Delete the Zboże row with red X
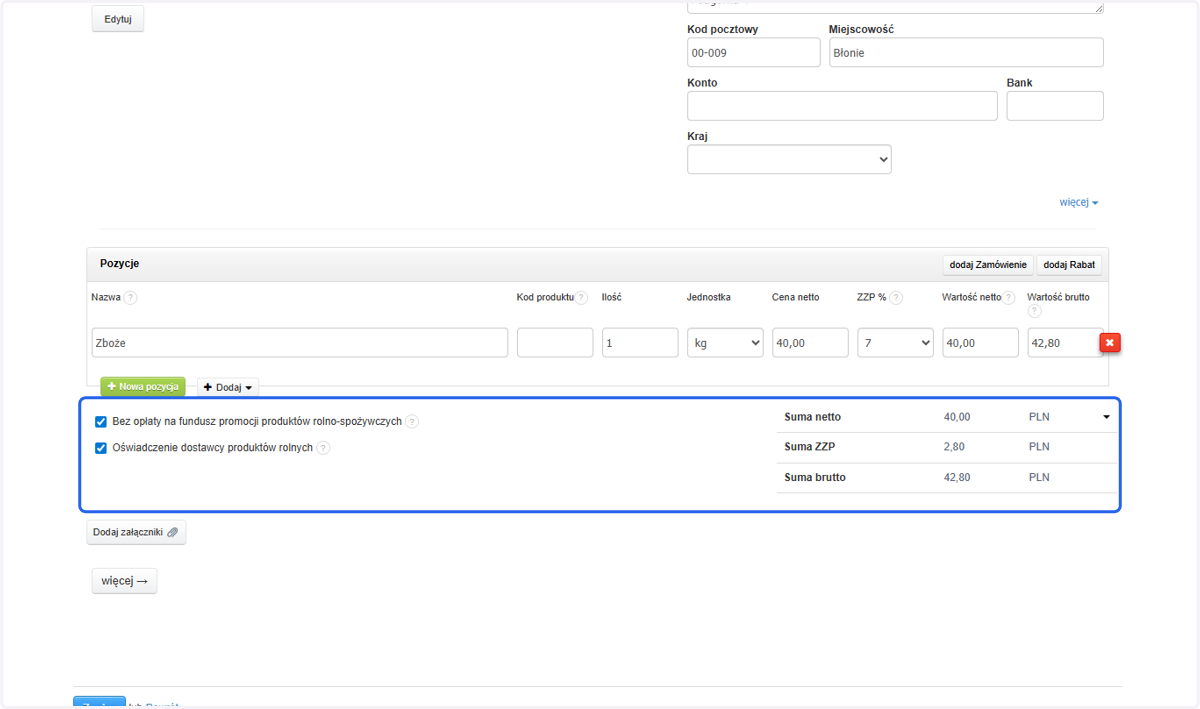This screenshot has width=1200, height=709. 1110,343
